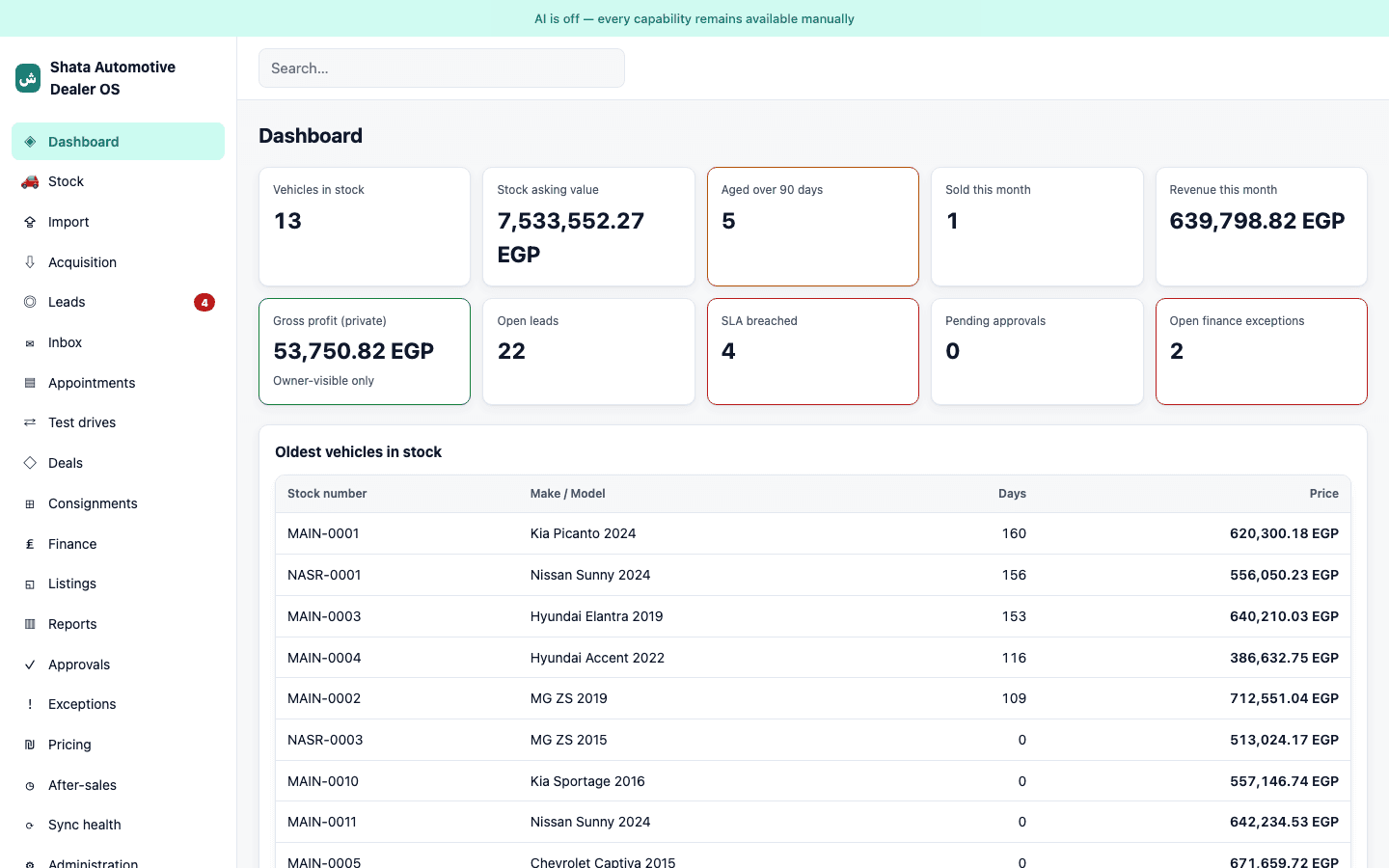Click the Price column header
The width and height of the screenshot is (1389, 868).
coord(1323,494)
